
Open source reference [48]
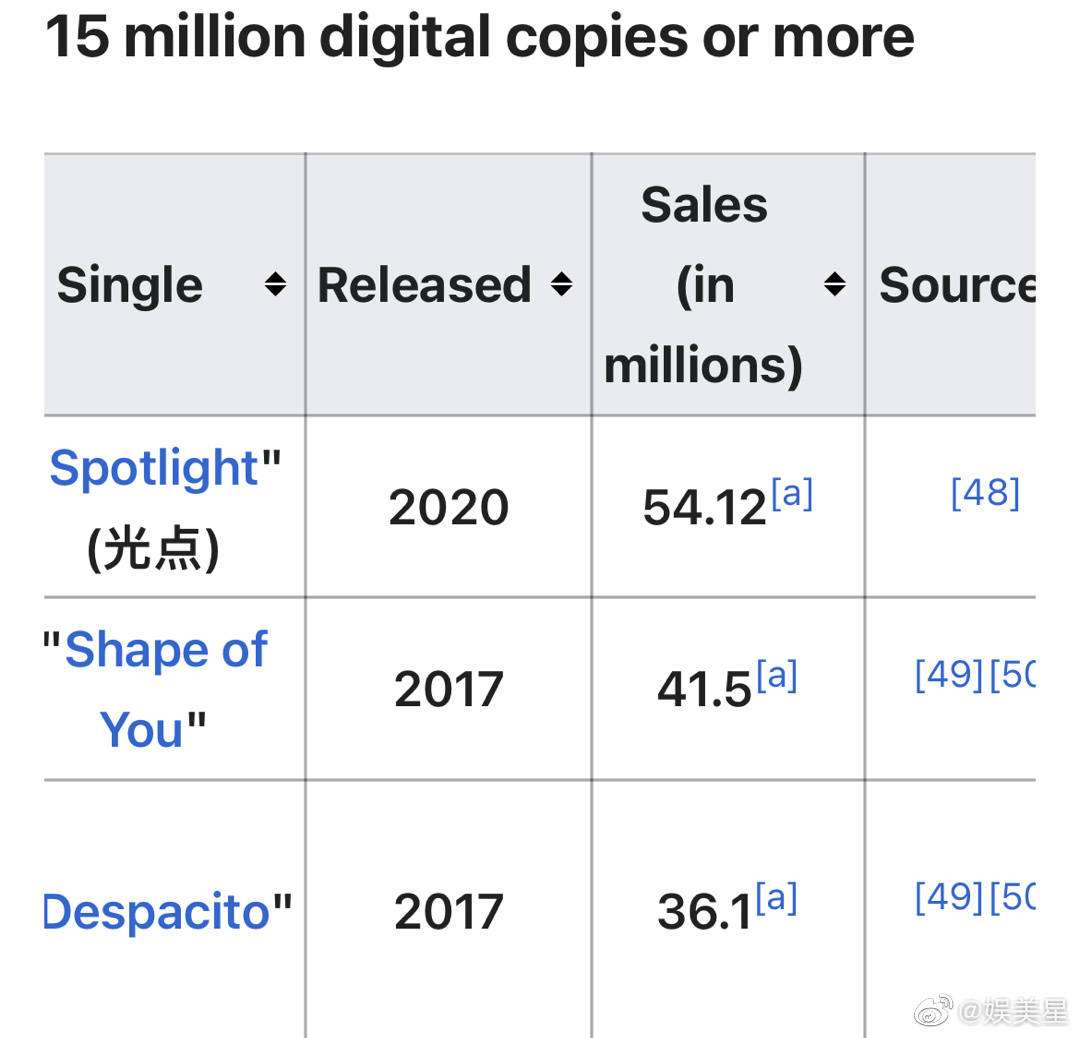(x=985, y=493)
